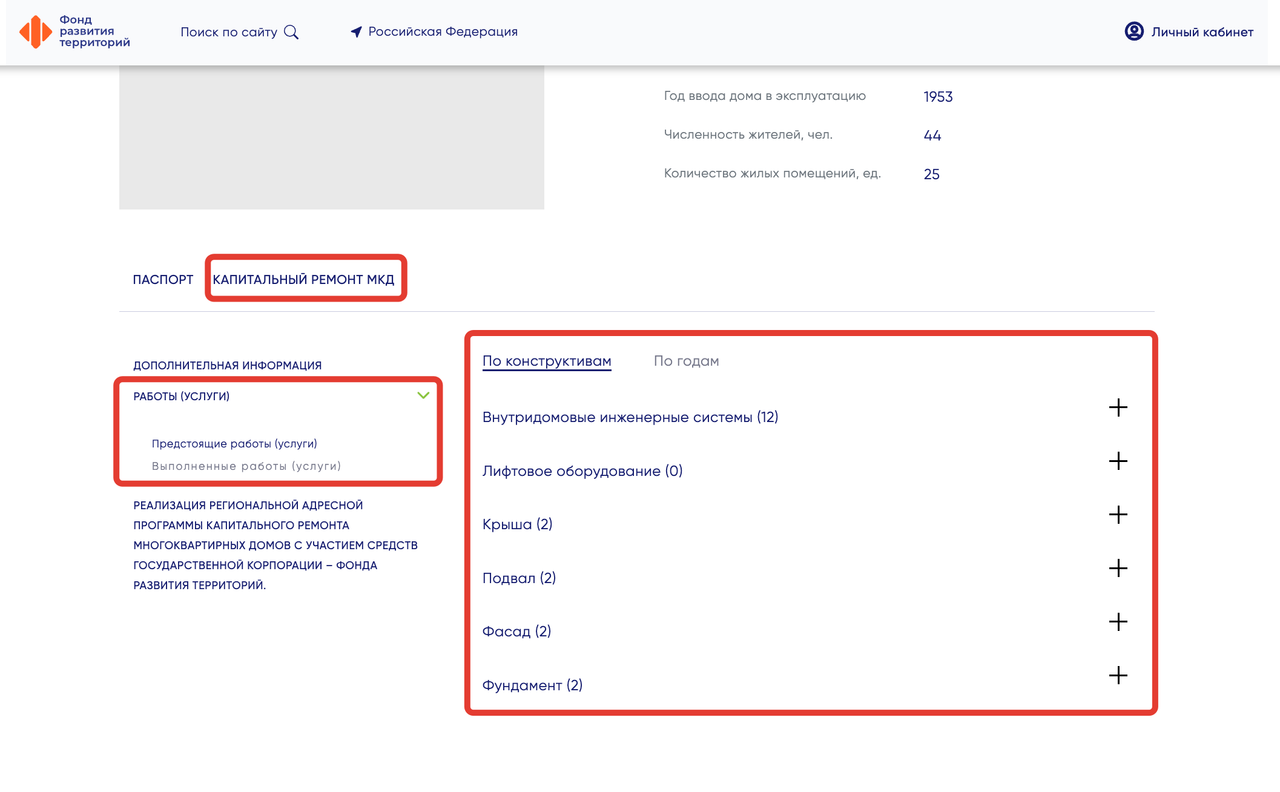Click Численность жителей, чел. label

[748, 134]
